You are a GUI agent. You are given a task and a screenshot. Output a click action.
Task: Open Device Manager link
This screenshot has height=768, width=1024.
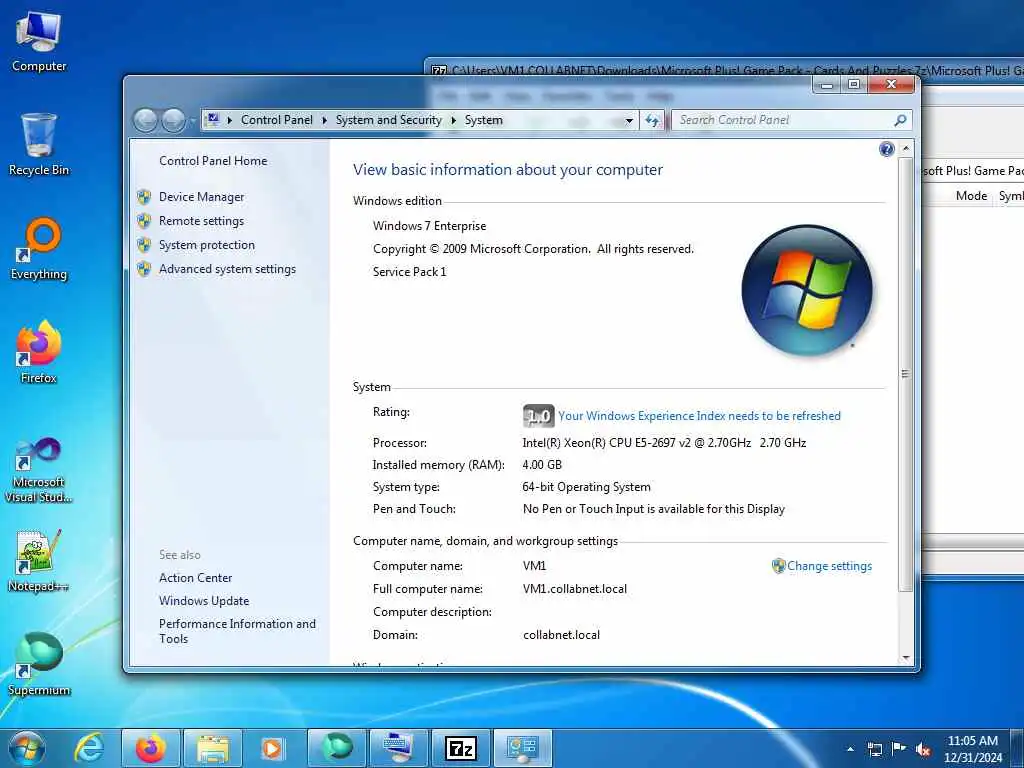pyautogui.click(x=201, y=197)
